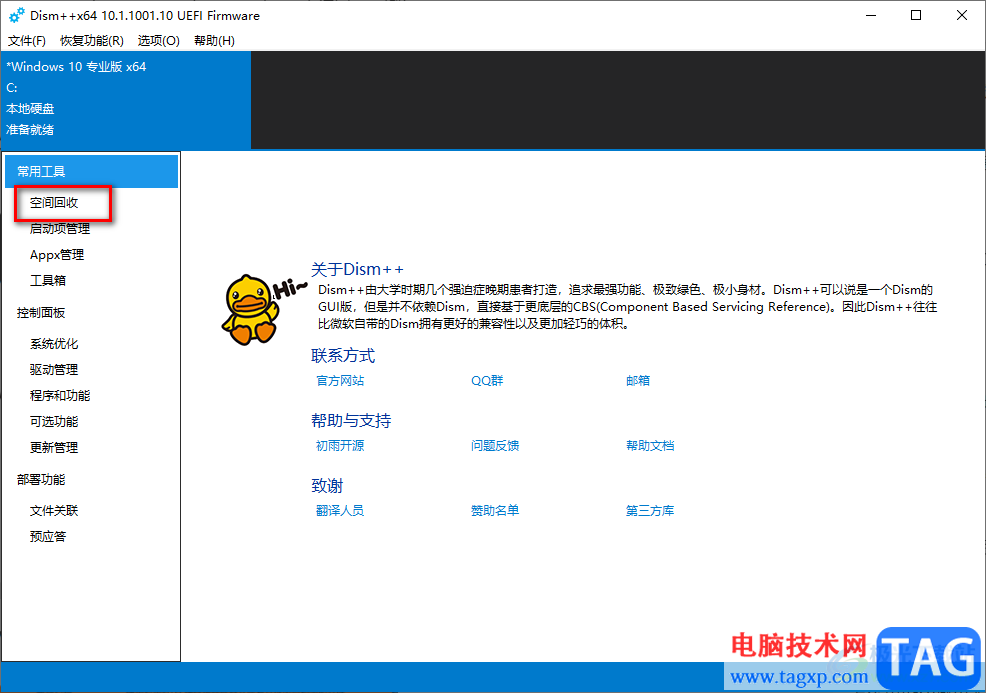
Task: Minimize the Dism++ window
Action: 871,15
